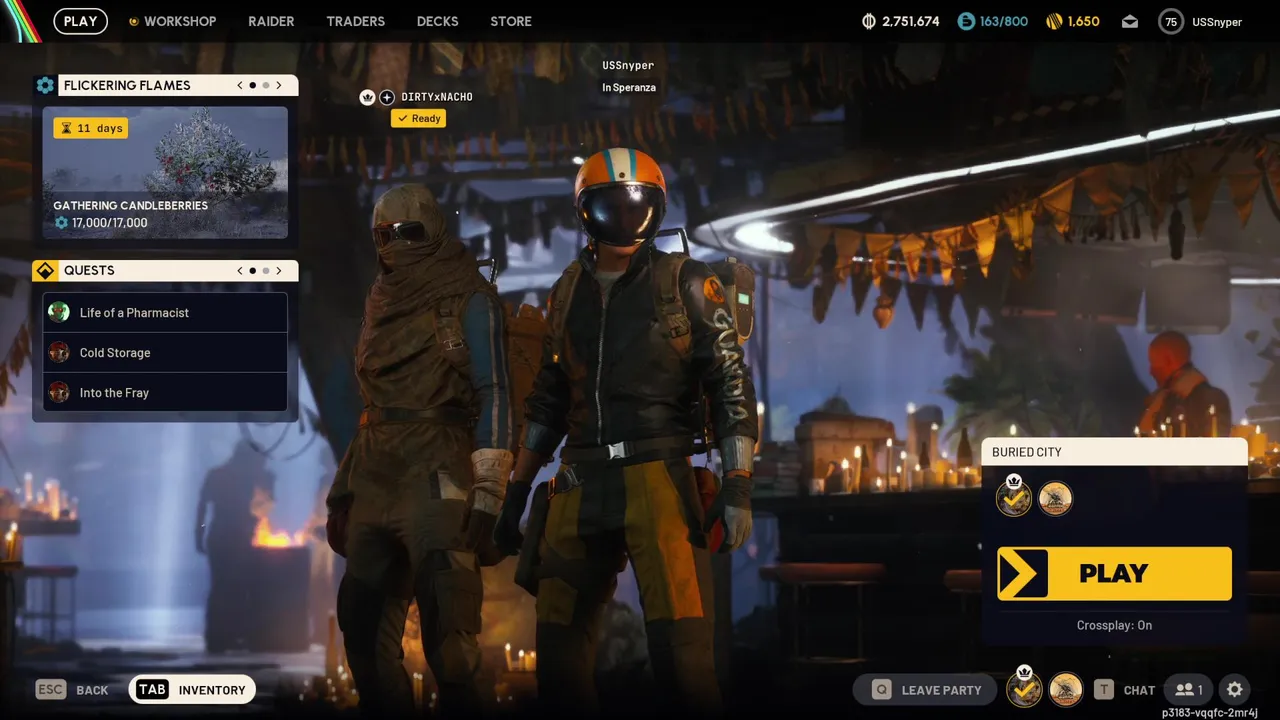This screenshot has width=1280, height=720.
Task: Click the ready leader avatar in bottom bar
Action: [1024, 688]
